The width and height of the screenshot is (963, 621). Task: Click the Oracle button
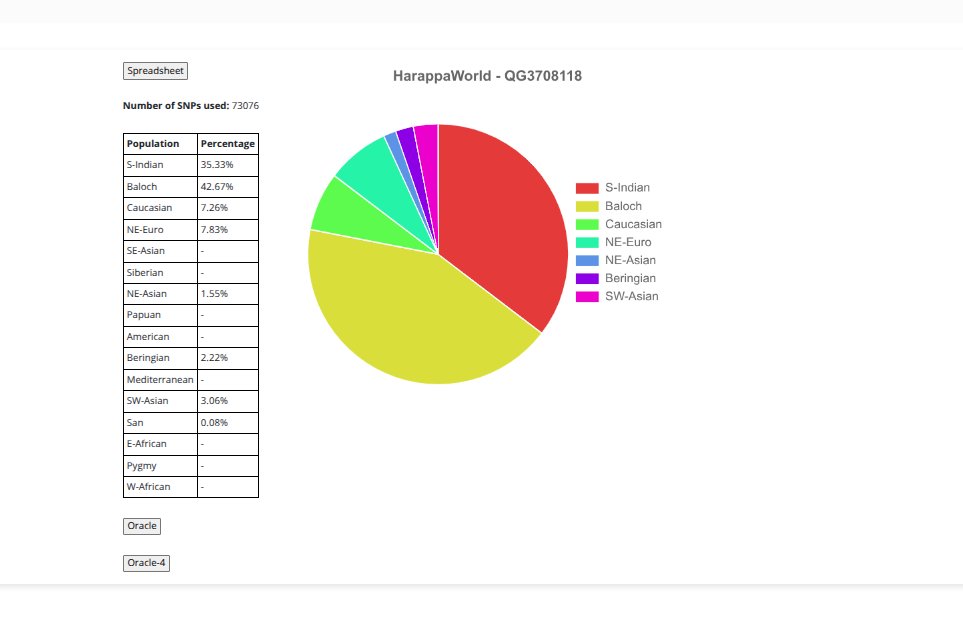pos(142,526)
